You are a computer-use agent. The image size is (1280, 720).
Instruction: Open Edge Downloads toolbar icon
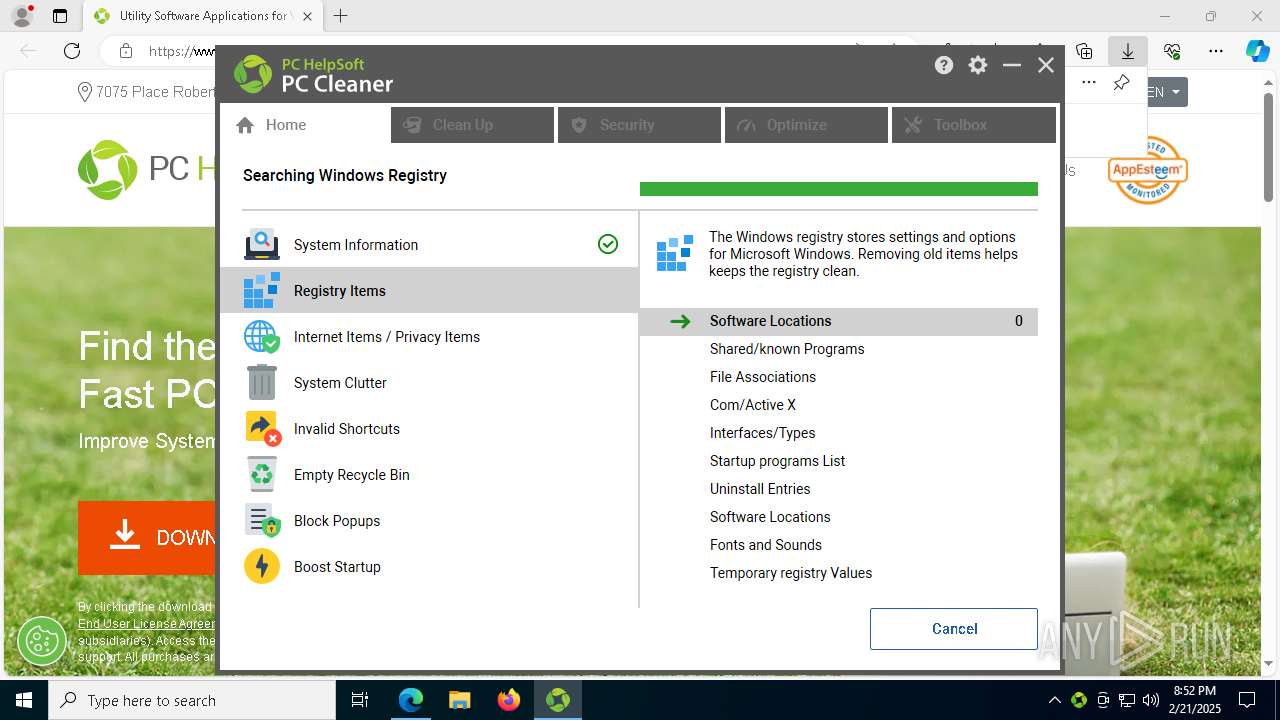click(1127, 51)
